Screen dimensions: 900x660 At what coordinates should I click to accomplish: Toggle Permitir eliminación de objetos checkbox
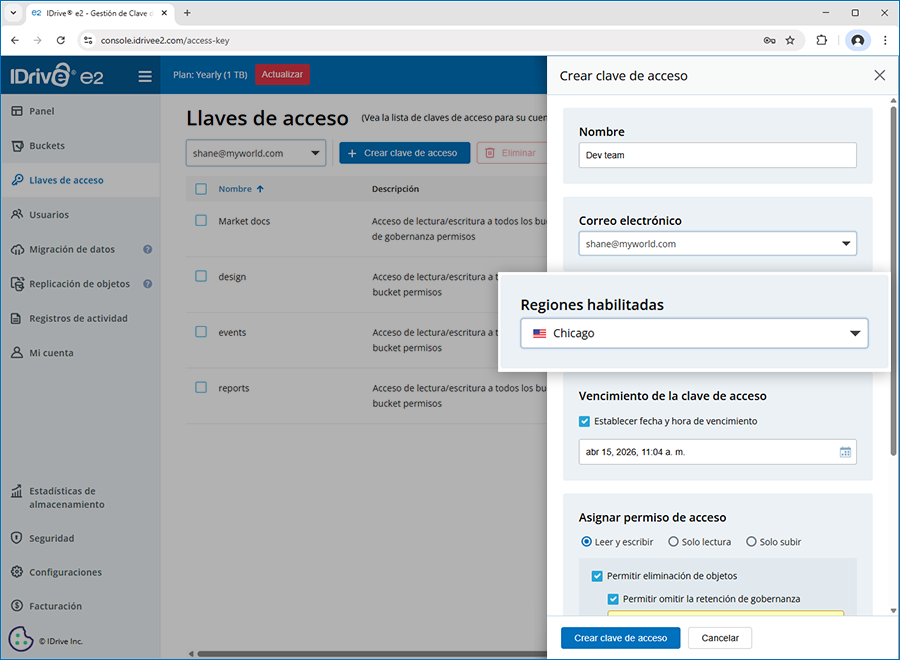597,576
